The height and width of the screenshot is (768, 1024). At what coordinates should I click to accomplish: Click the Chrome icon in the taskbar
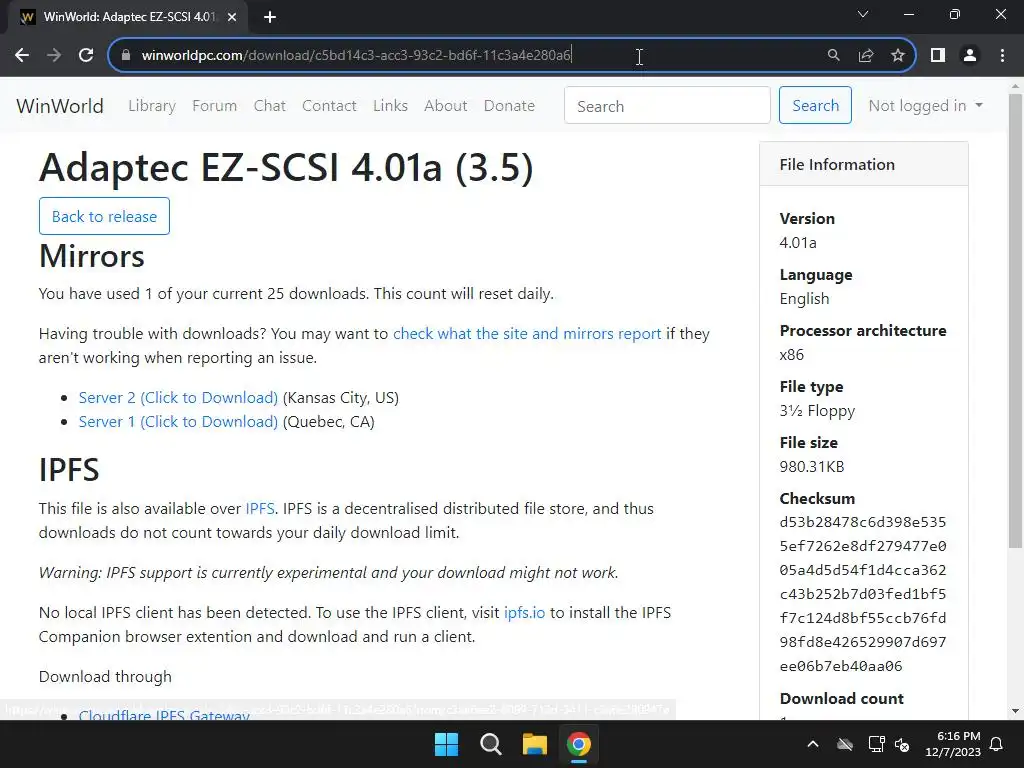point(579,744)
